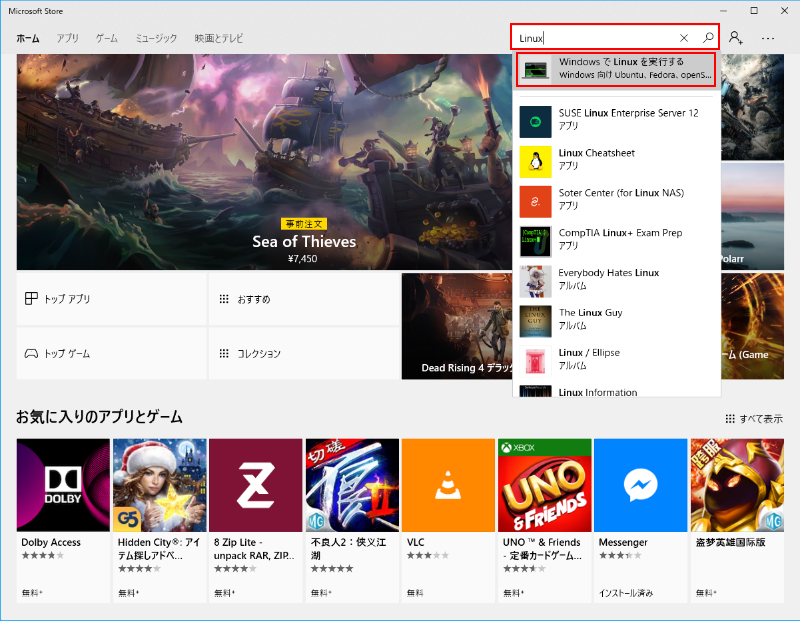Click the magnifying glass search icon

coord(708,37)
